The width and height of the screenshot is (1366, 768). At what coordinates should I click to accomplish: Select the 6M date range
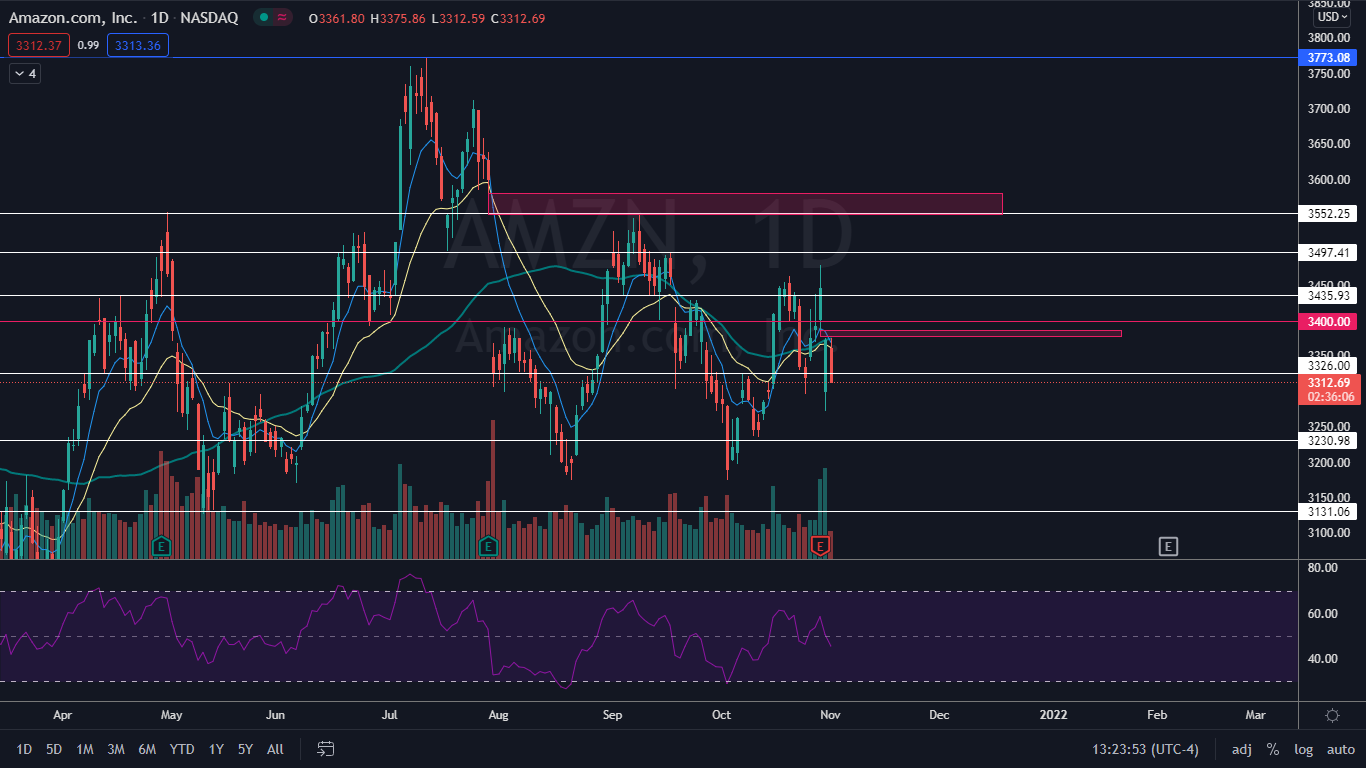[x=147, y=749]
